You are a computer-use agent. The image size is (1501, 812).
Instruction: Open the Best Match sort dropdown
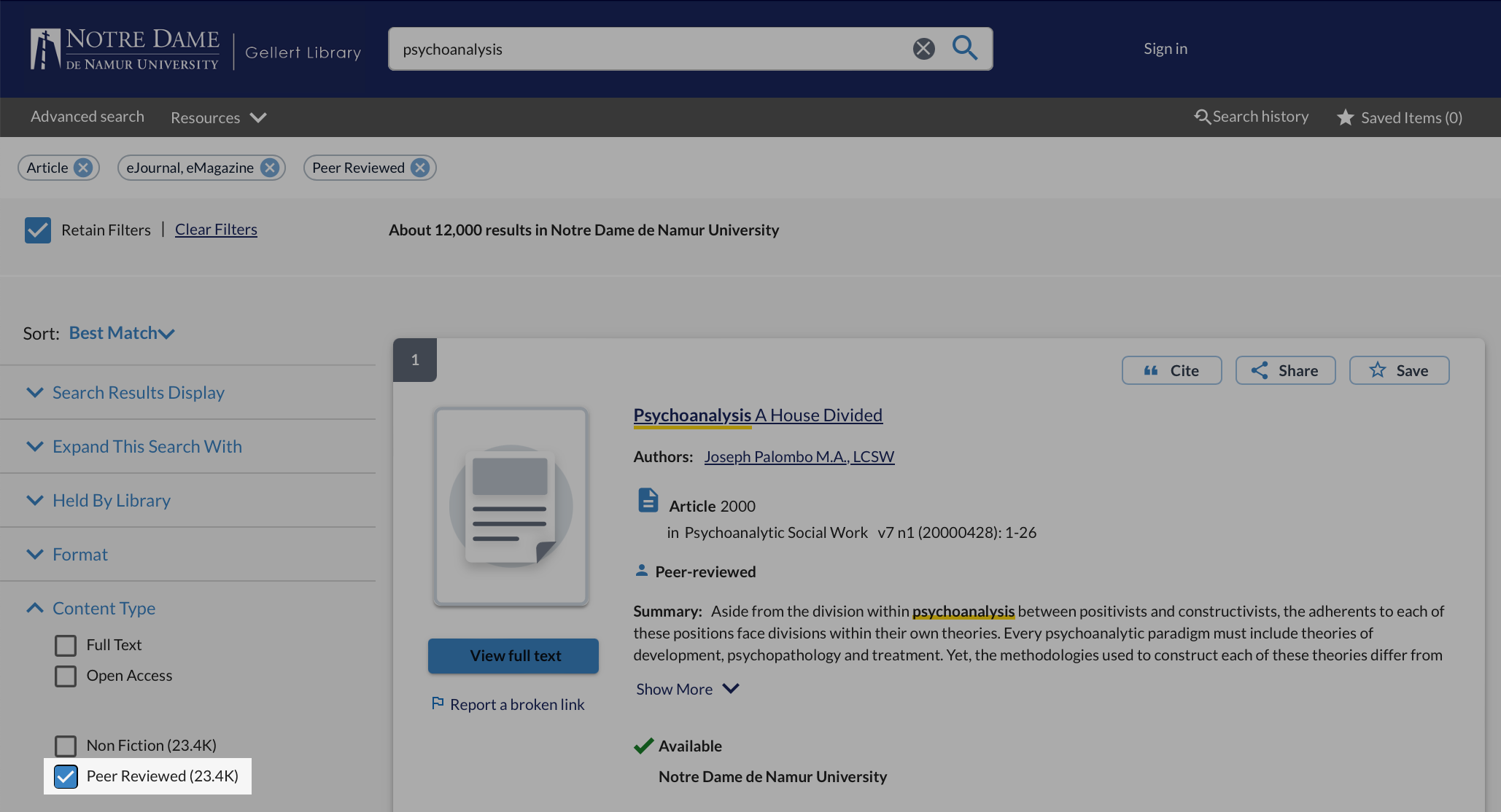[x=122, y=333]
